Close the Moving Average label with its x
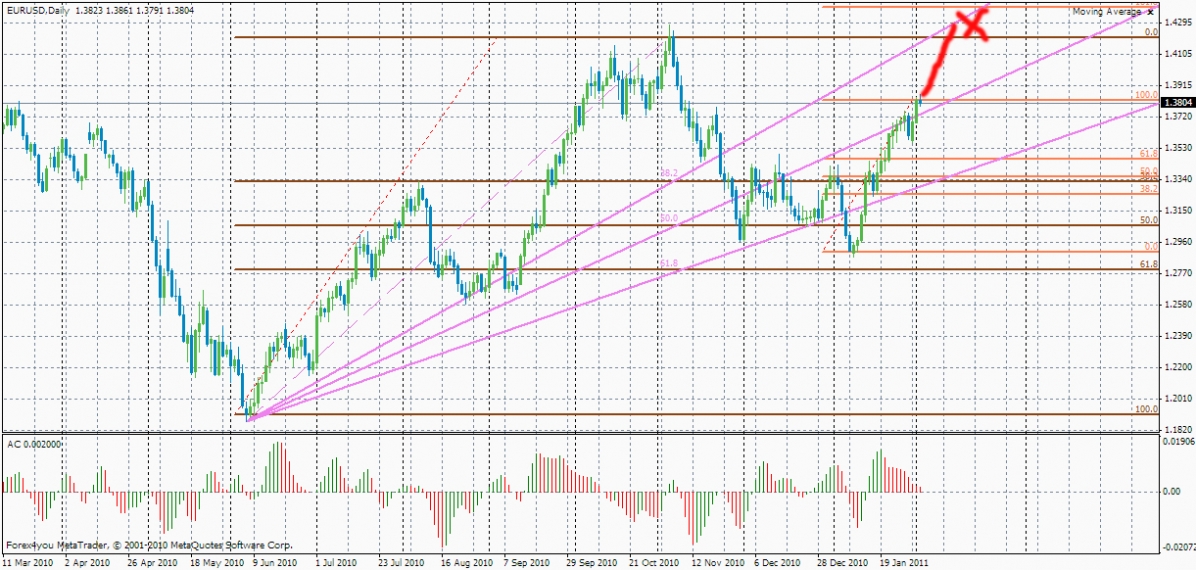The height and width of the screenshot is (570, 1196). [1151, 12]
